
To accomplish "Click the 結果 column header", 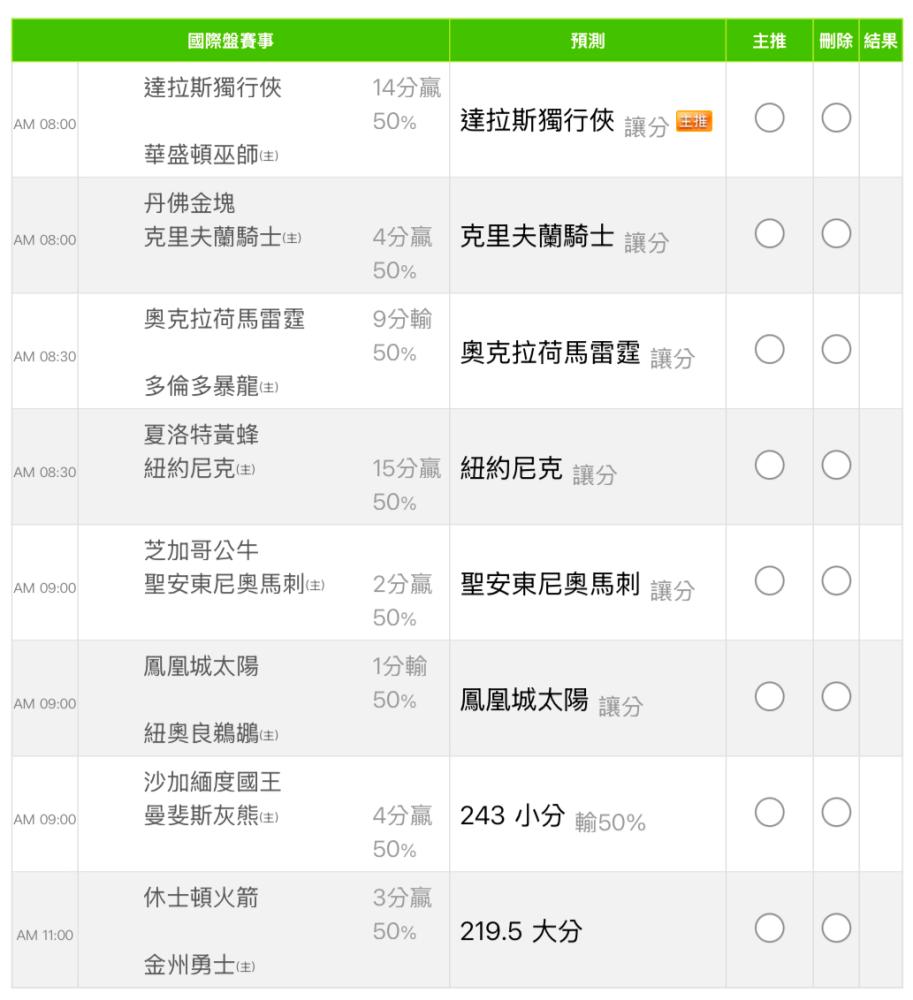I will tap(880, 41).
